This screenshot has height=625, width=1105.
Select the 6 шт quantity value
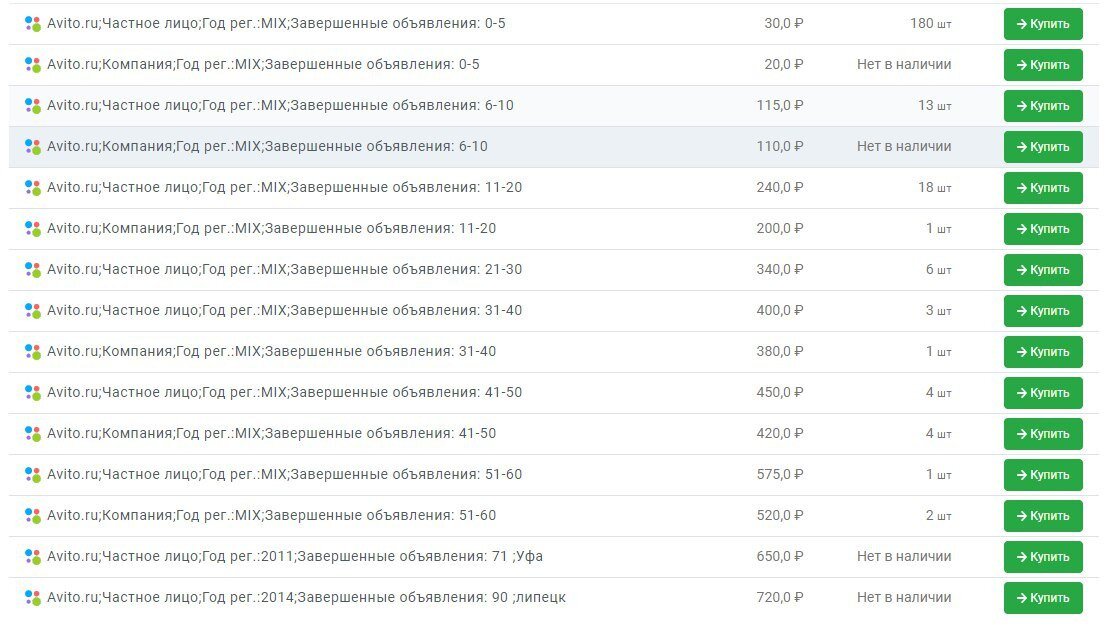coord(939,269)
